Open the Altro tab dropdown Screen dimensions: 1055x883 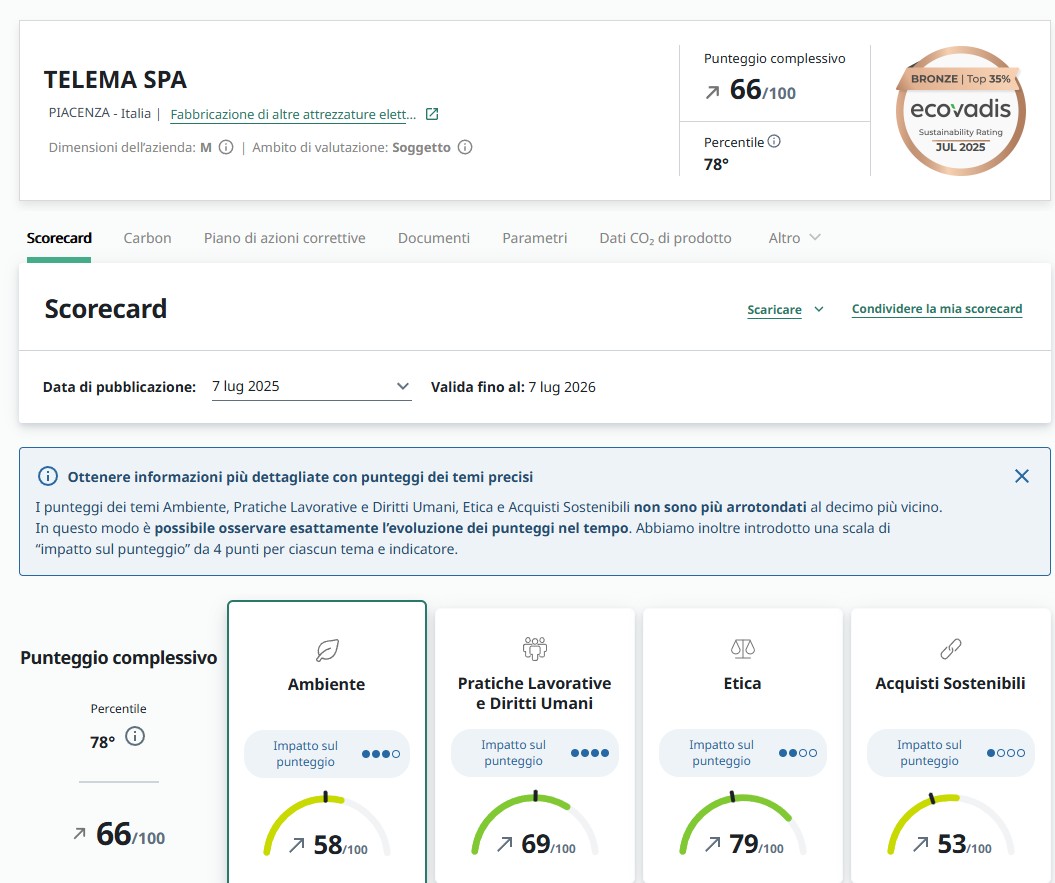[x=794, y=238]
